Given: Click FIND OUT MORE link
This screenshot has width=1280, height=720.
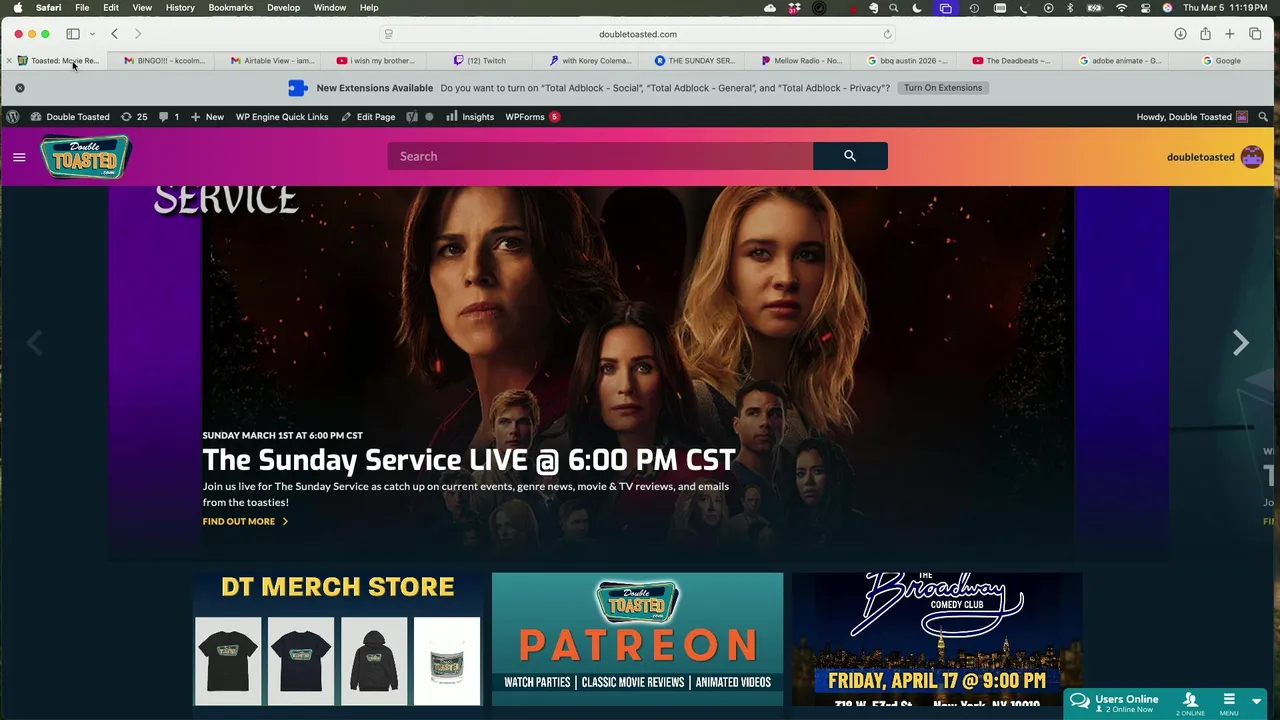Looking at the screenshot, I should (245, 521).
